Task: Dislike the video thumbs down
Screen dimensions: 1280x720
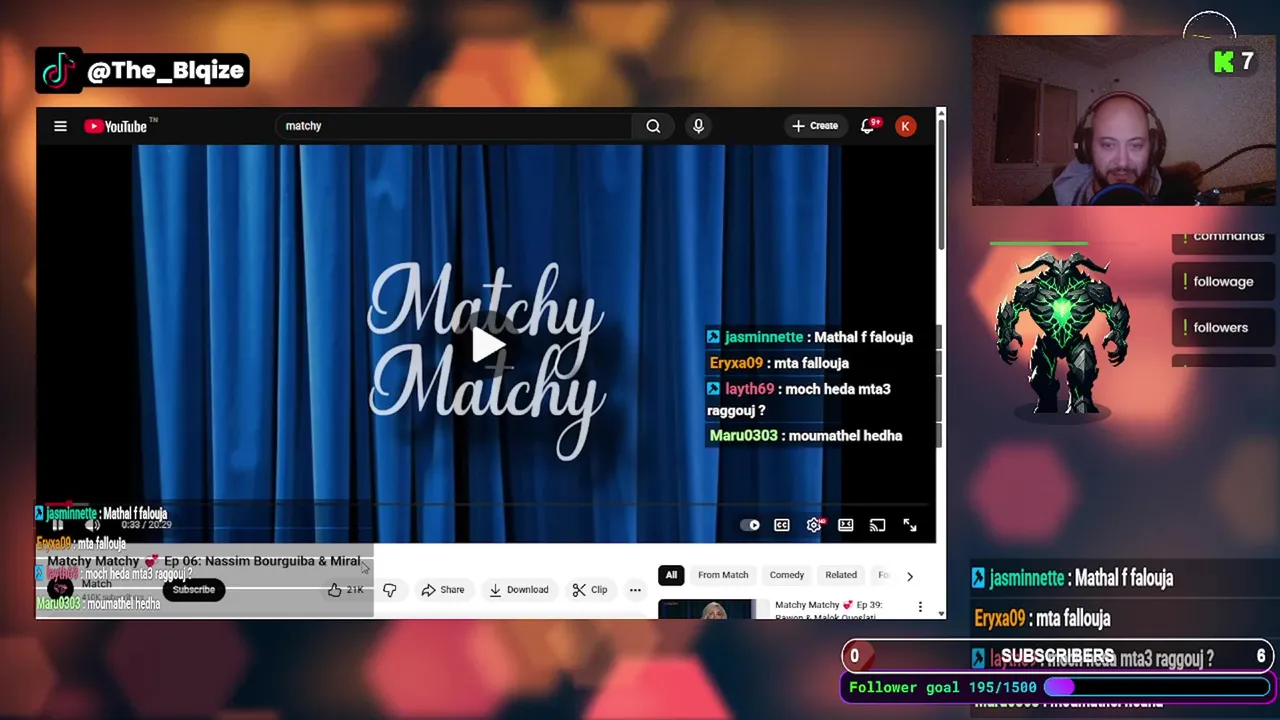Action: pyautogui.click(x=390, y=590)
